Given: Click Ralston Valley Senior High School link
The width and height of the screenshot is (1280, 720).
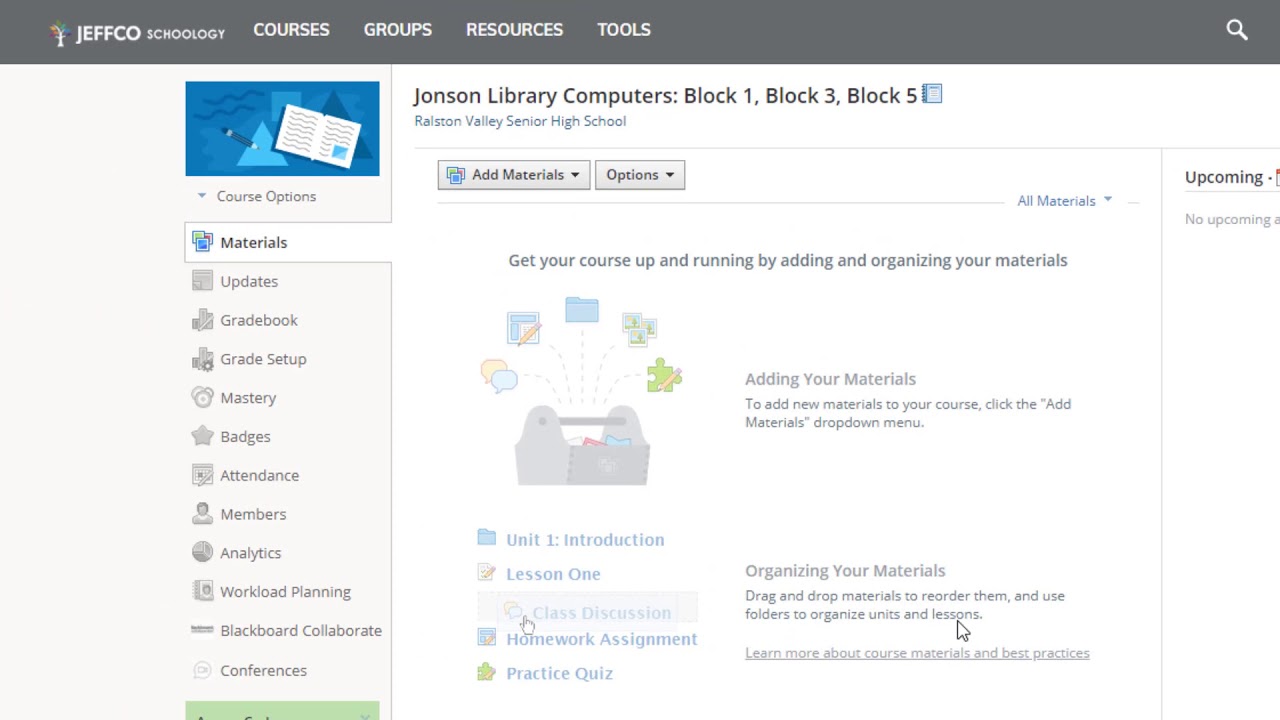Looking at the screenshot, I should pyautogui.click(x=520, y=121).
